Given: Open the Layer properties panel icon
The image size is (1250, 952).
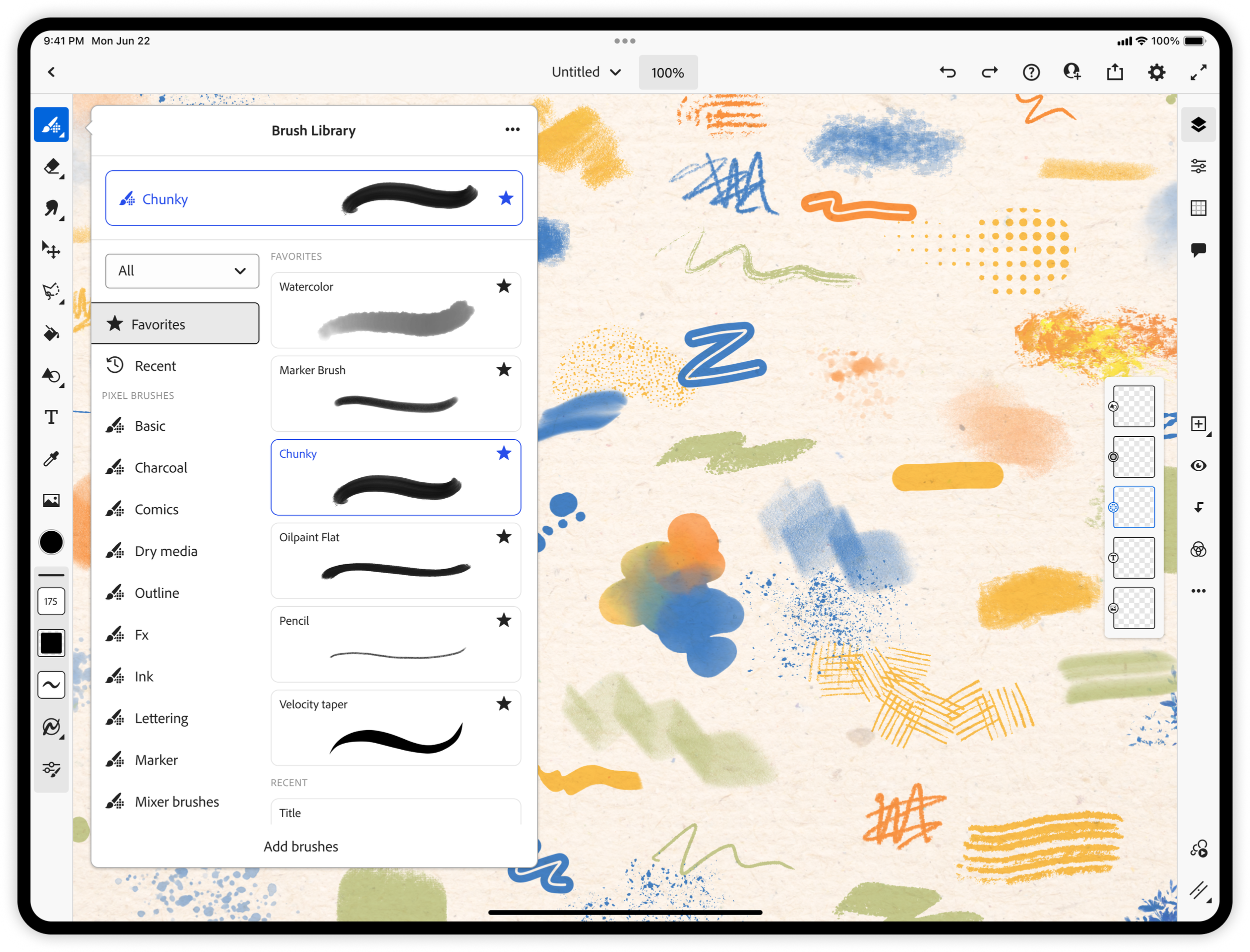Looking at the screenshot, I should pyautogui.click(x=1198, y=166).
